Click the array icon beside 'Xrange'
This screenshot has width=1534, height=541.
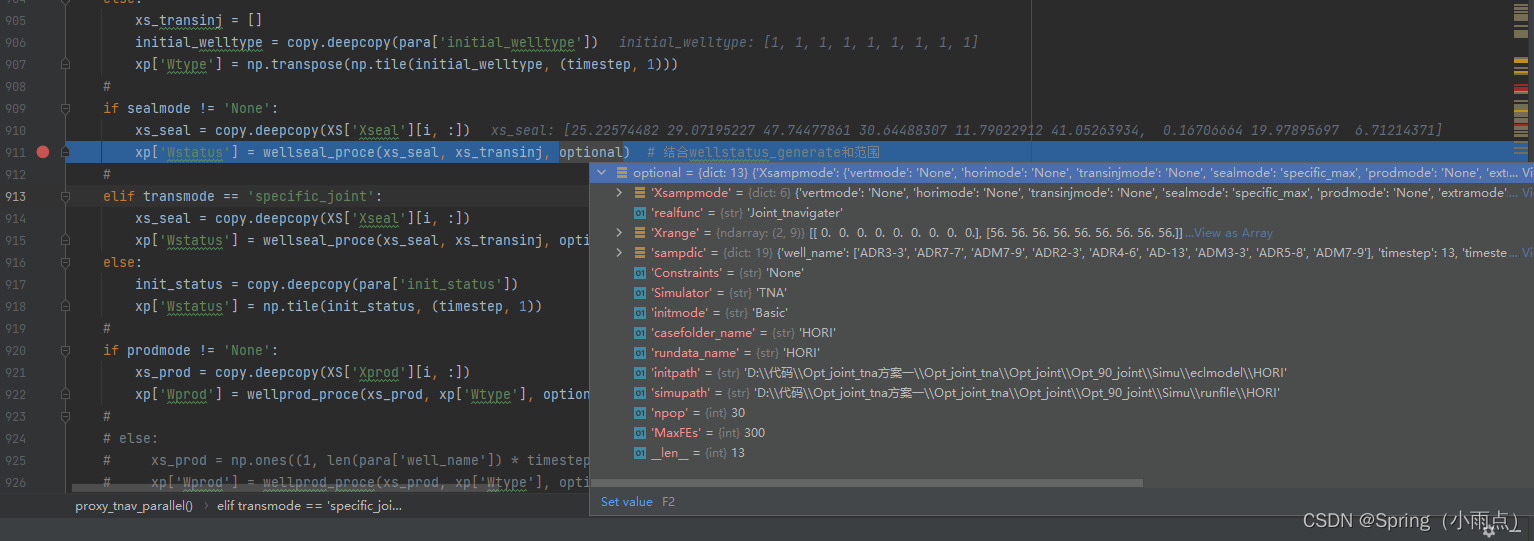[640, 233]
